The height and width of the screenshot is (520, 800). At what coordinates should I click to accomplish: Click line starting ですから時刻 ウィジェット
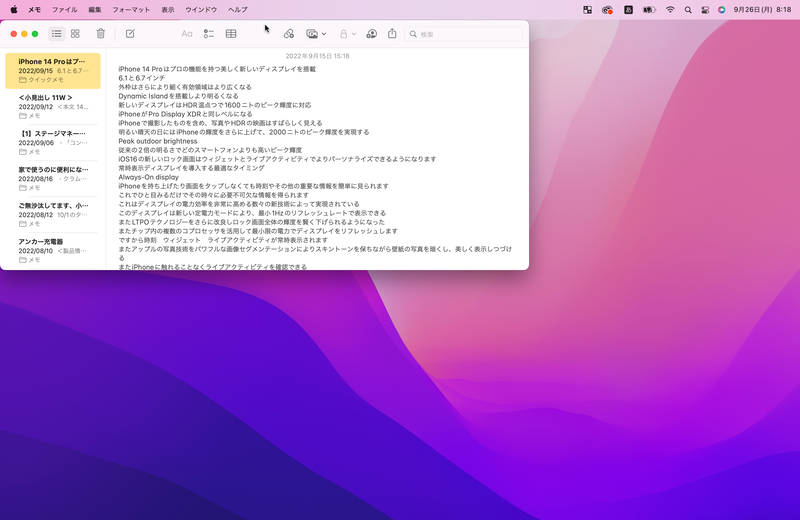click(223, 240)
